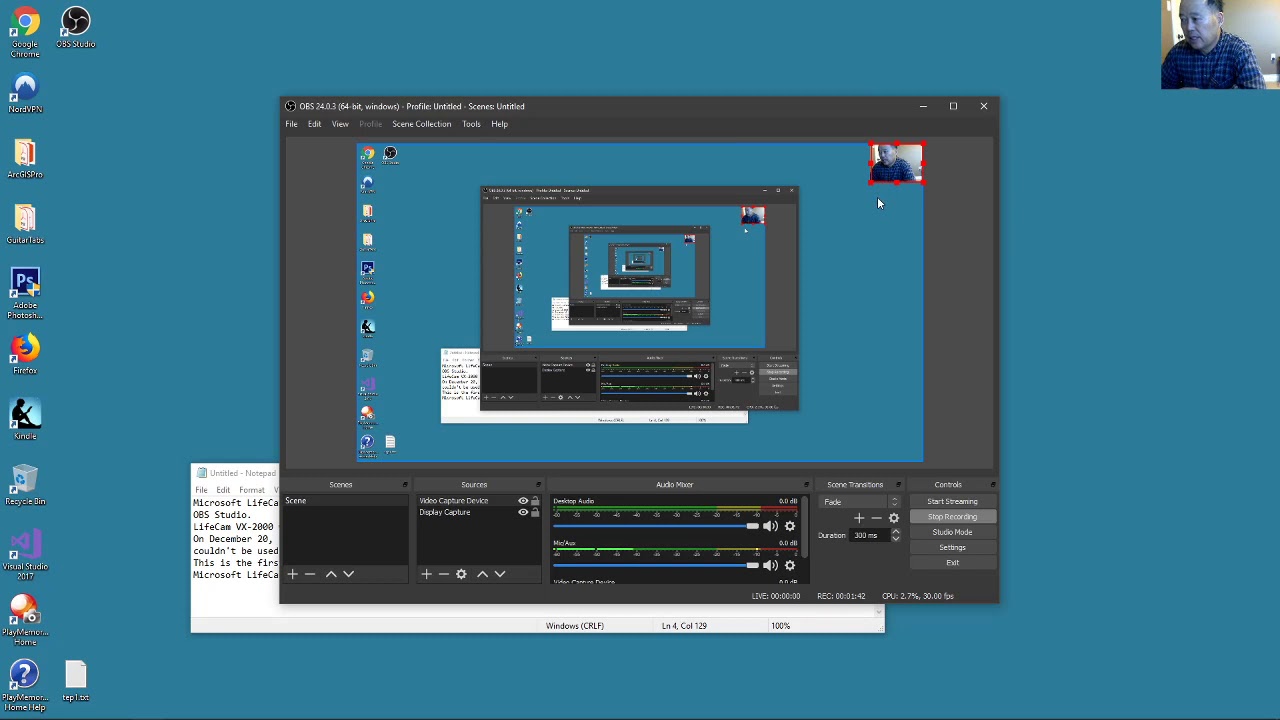Toggle visibility of Display Capture source

pos(522,513)
